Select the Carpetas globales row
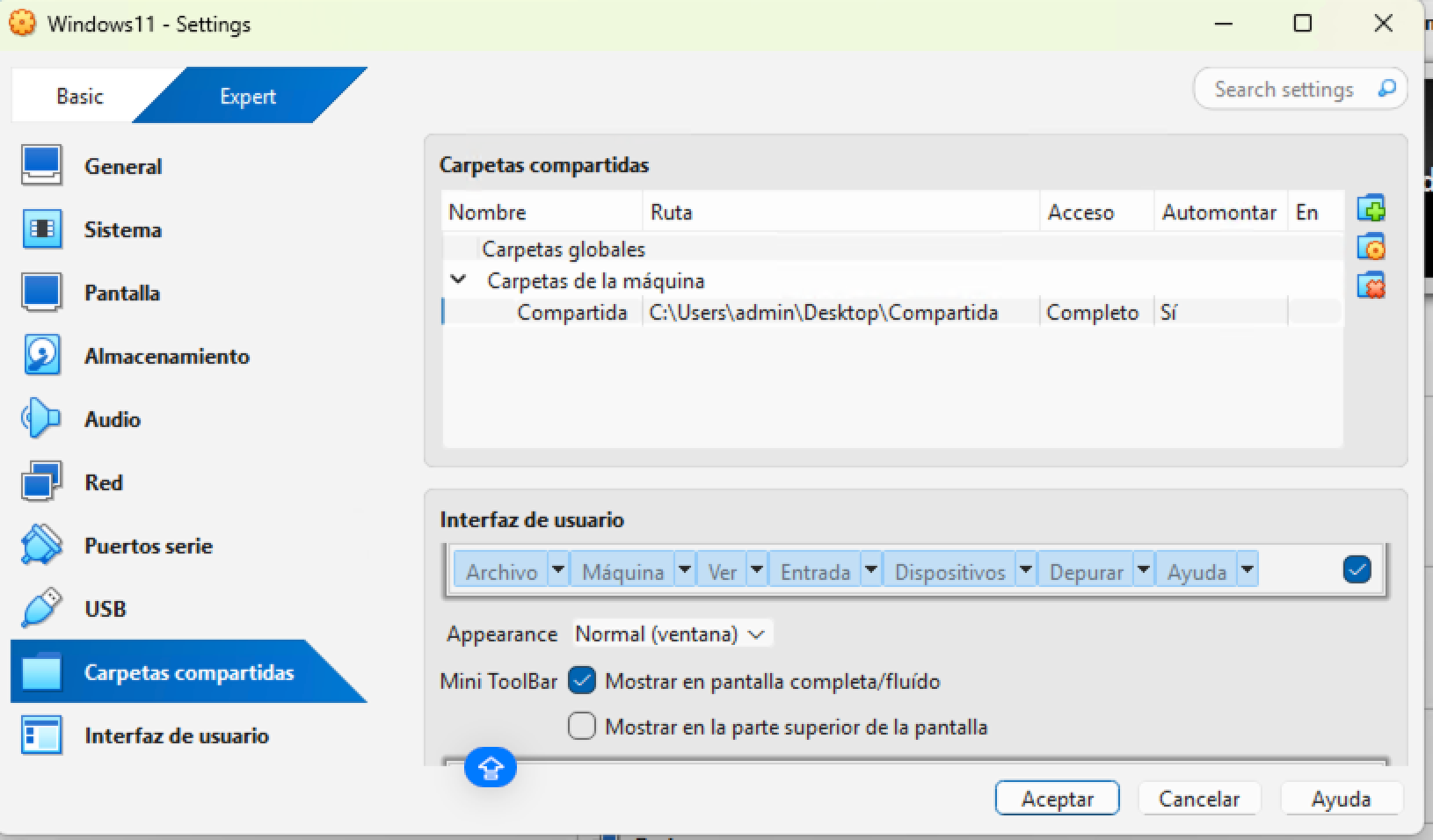The height and width of the screenshot is (840, 1433). coord(892,249)
